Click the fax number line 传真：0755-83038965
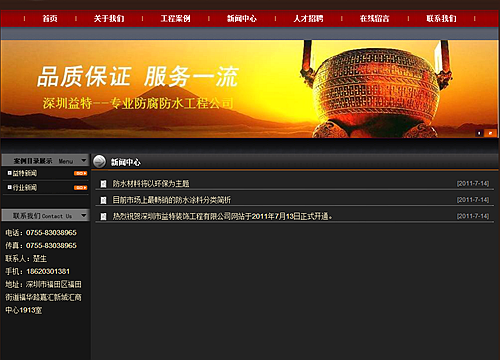Image resolution: width=500 pixels, height=360 pixels. click(x=41, y=245)
